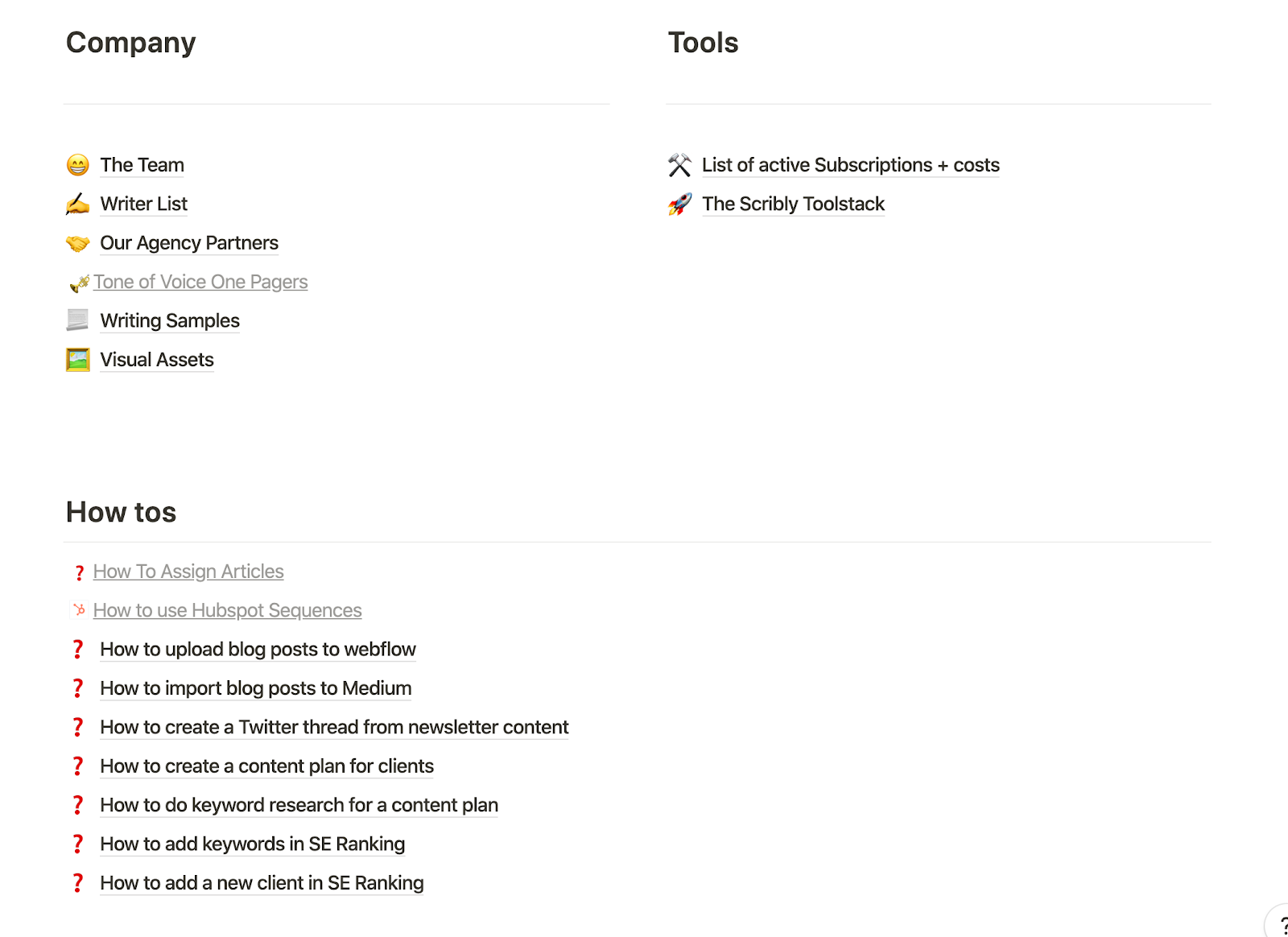Click the rocket icon beside The Scribly Toolstack
The height and width of the screenshot is (937, 1288).
click(x=679, y=204)
